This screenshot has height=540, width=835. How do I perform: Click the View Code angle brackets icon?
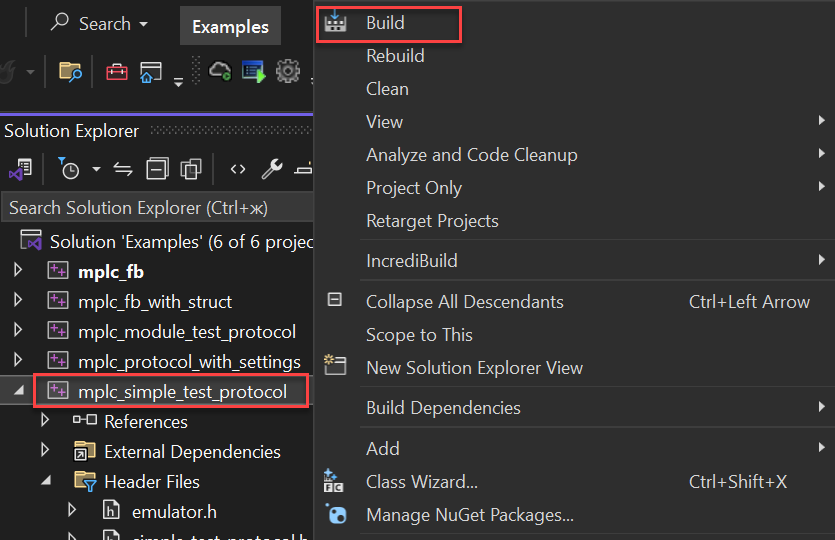[x=237, y=169]
